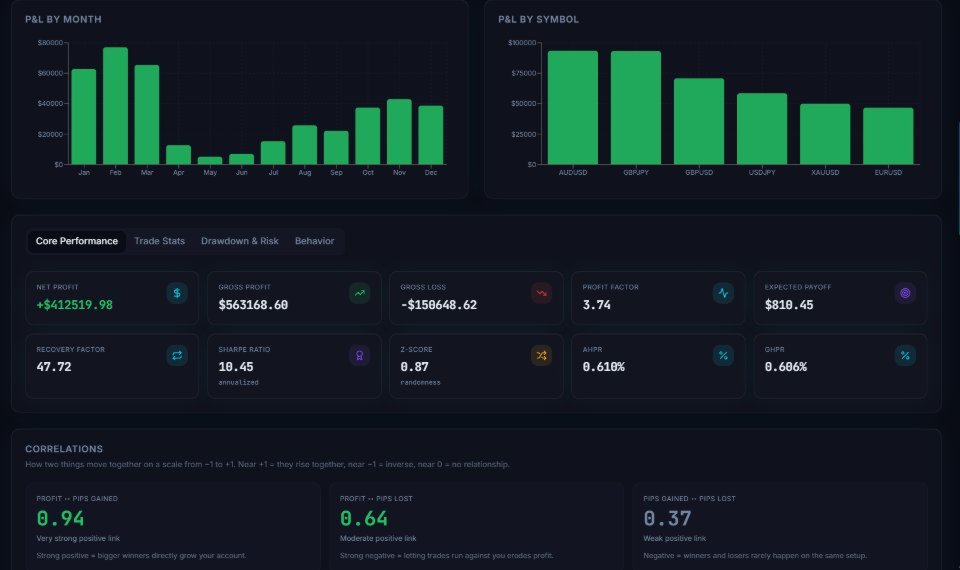
Task: Click the GBPJPY bar in P&L by Symbol
Action: coord(636,108)
